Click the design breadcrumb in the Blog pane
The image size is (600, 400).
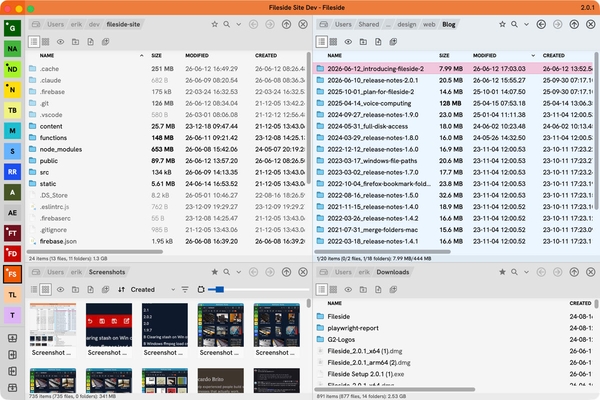pyautogui.click(x=406, y=24)
